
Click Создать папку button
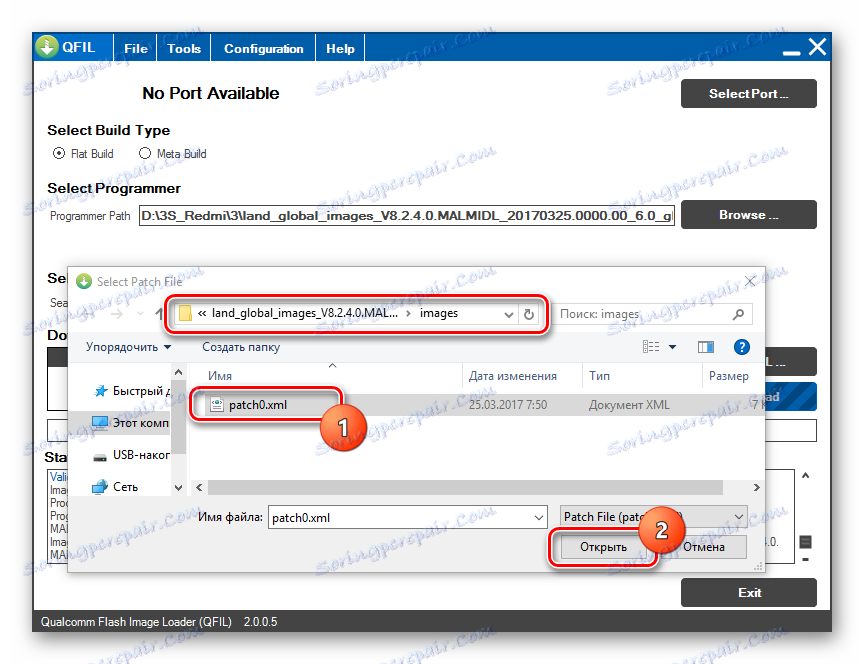tap(241, 347)
